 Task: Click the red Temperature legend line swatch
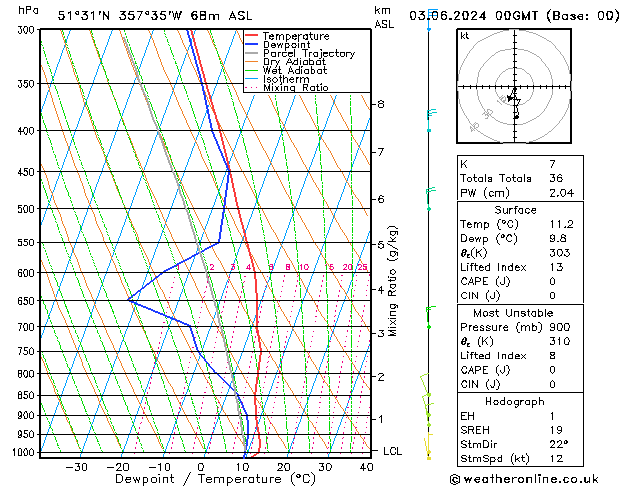(251, 36)
